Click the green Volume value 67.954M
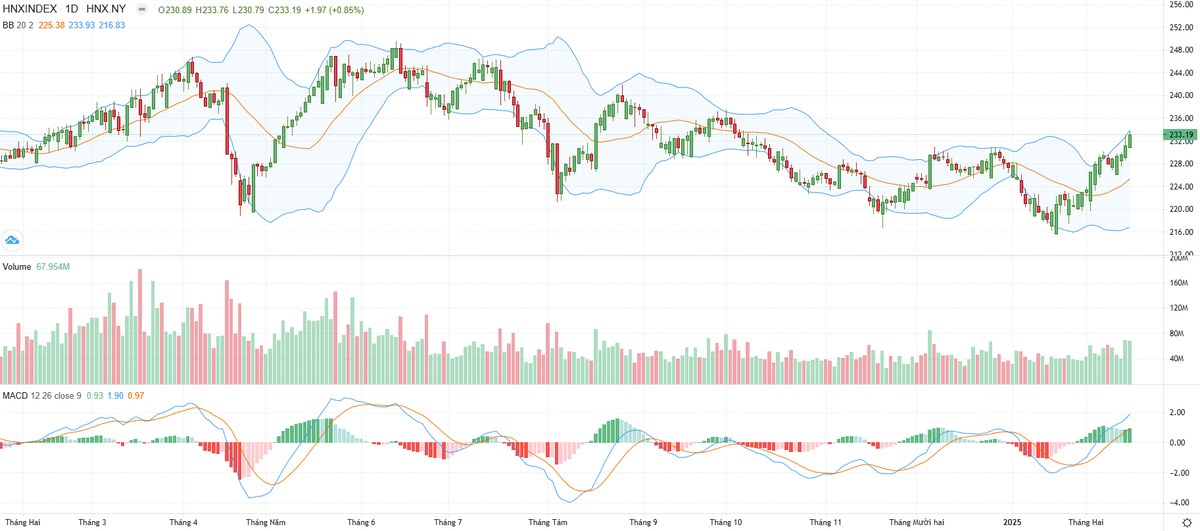This screenshot has width=1200, height=531. (54, 267)
